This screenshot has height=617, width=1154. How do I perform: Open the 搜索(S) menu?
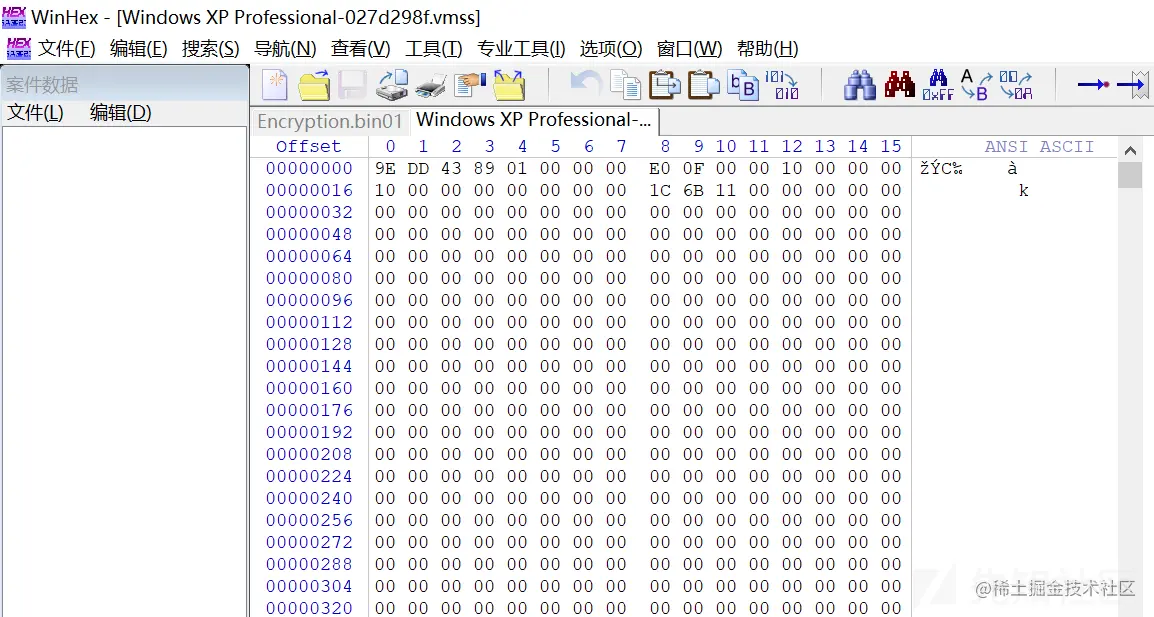[x=210, y=49]
